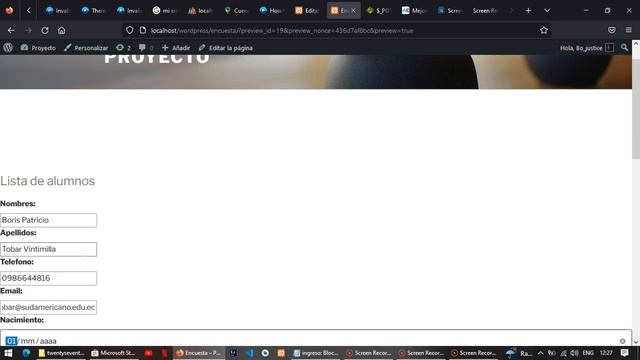The width and height of the screenshot is (640, 360).
Task: Click Personalizar in the admin bar
Action: point(86,48)
